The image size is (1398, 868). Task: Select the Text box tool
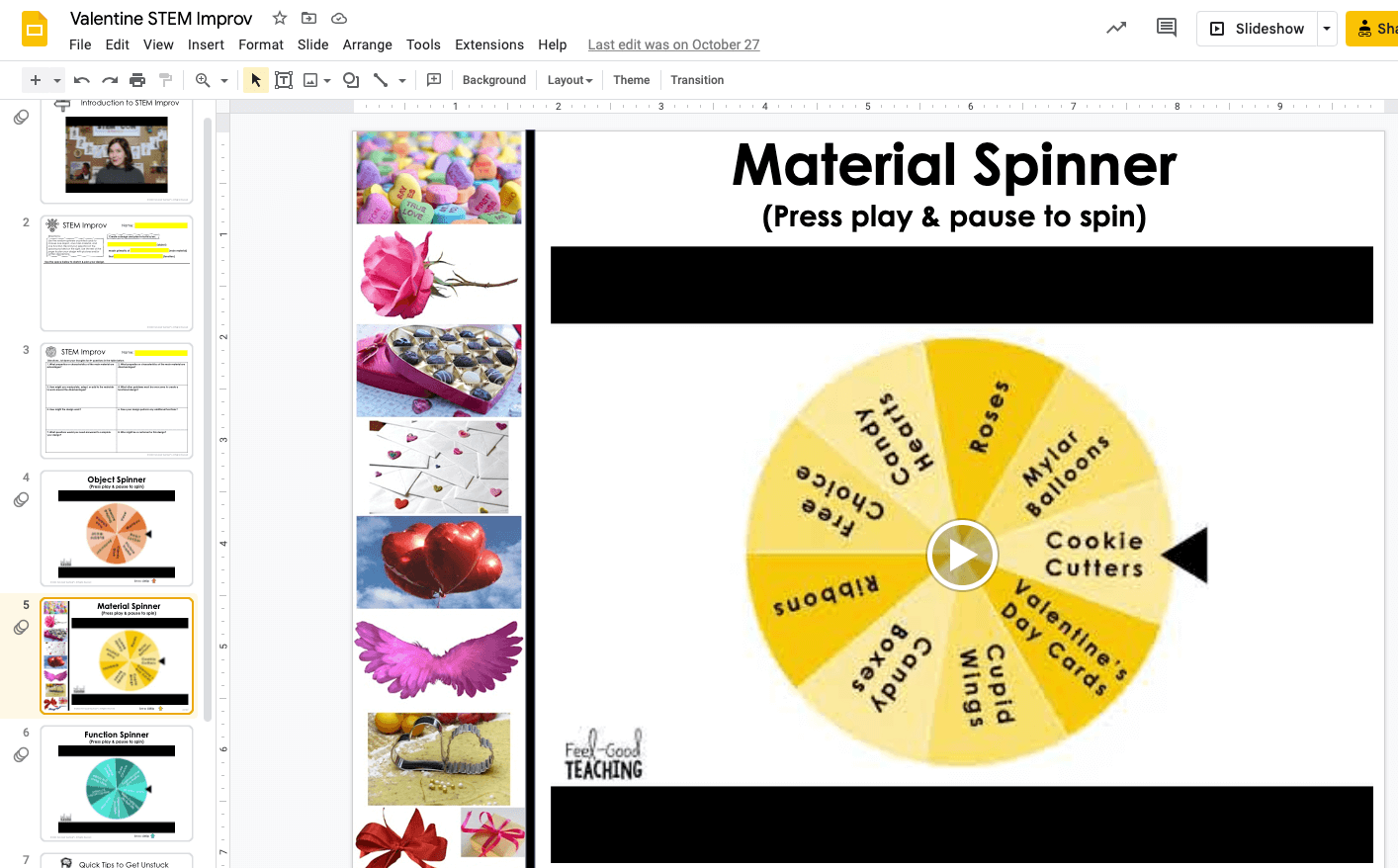(x=284, y=79)
